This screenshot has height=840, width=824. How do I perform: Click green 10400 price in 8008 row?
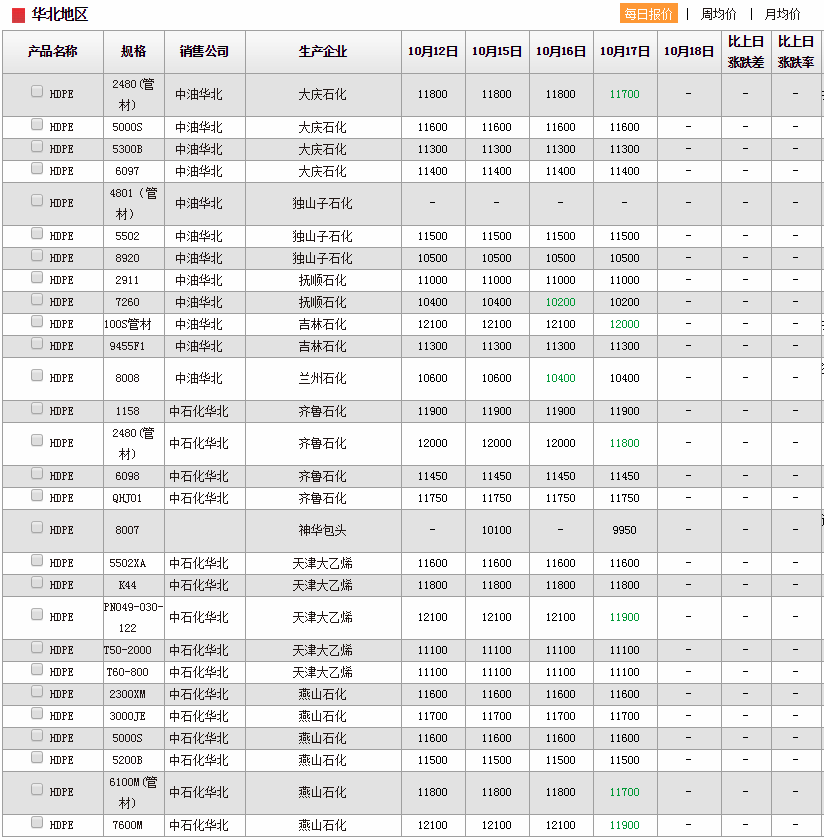pos(560,378)
